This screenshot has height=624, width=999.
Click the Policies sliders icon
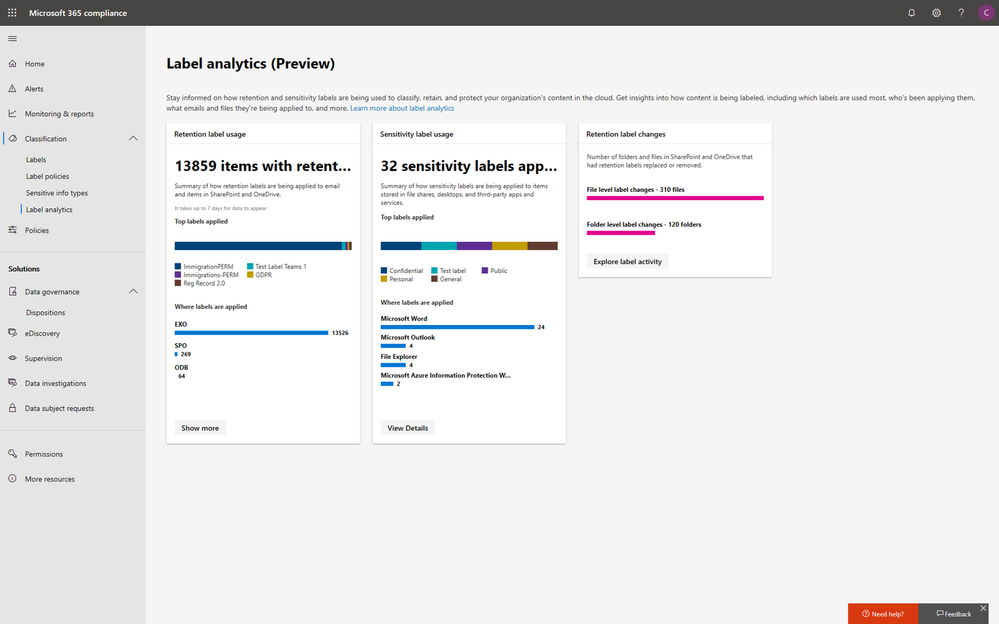tap(12, 230)
